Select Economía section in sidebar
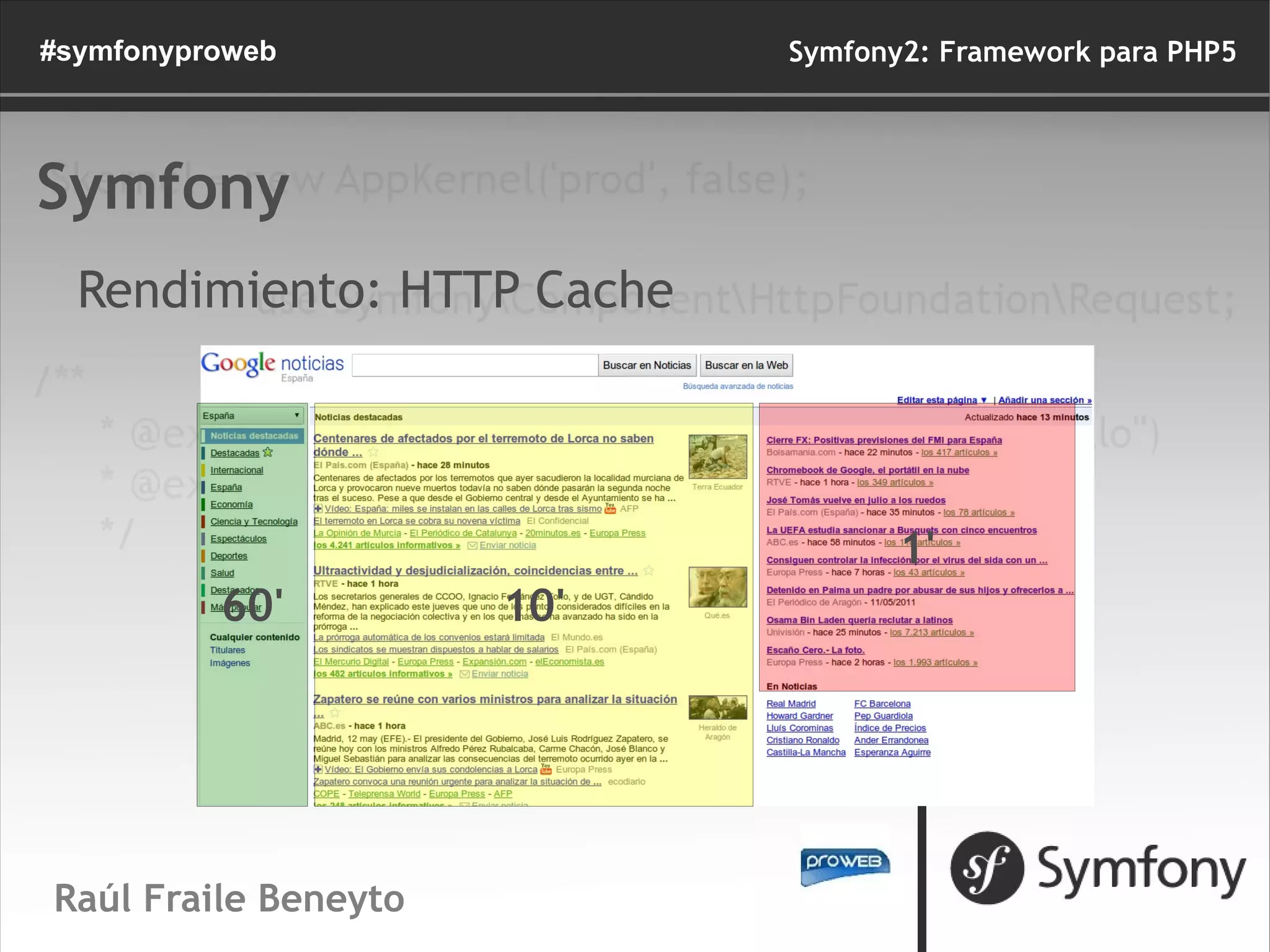 (x=231, y=504)
